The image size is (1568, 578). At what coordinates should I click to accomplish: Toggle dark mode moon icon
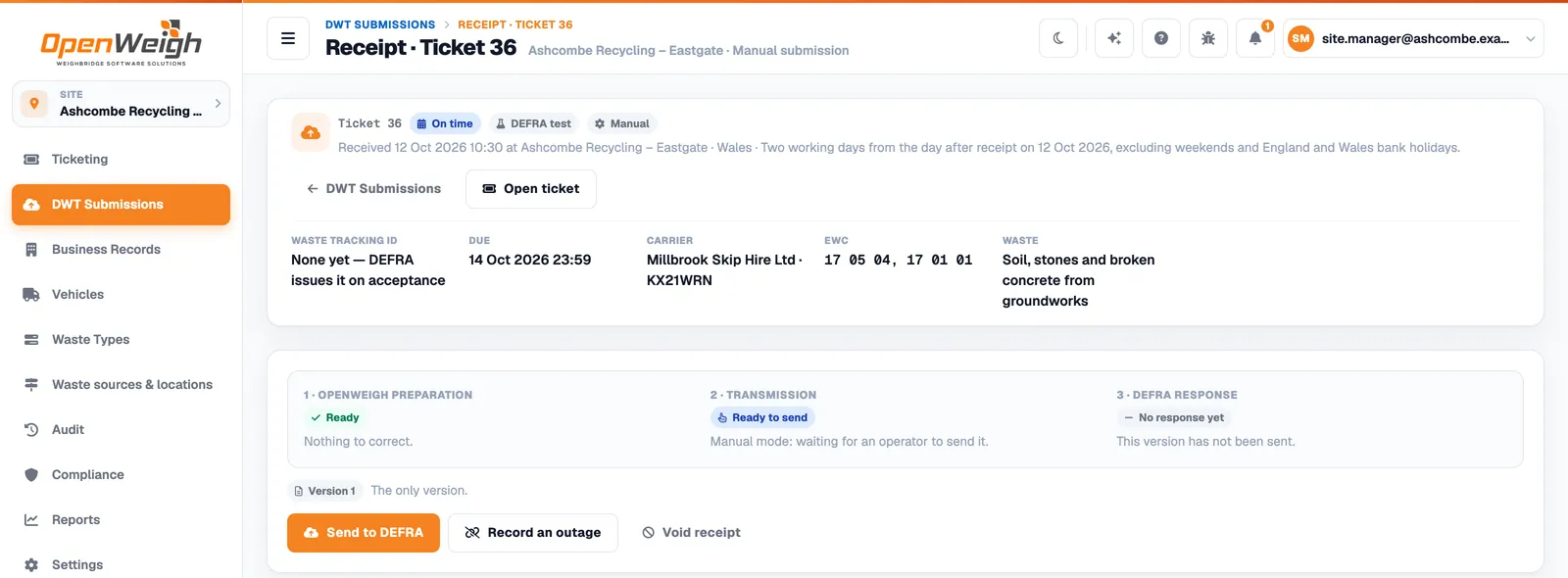pyautogui.click(x=1058, y=38)
